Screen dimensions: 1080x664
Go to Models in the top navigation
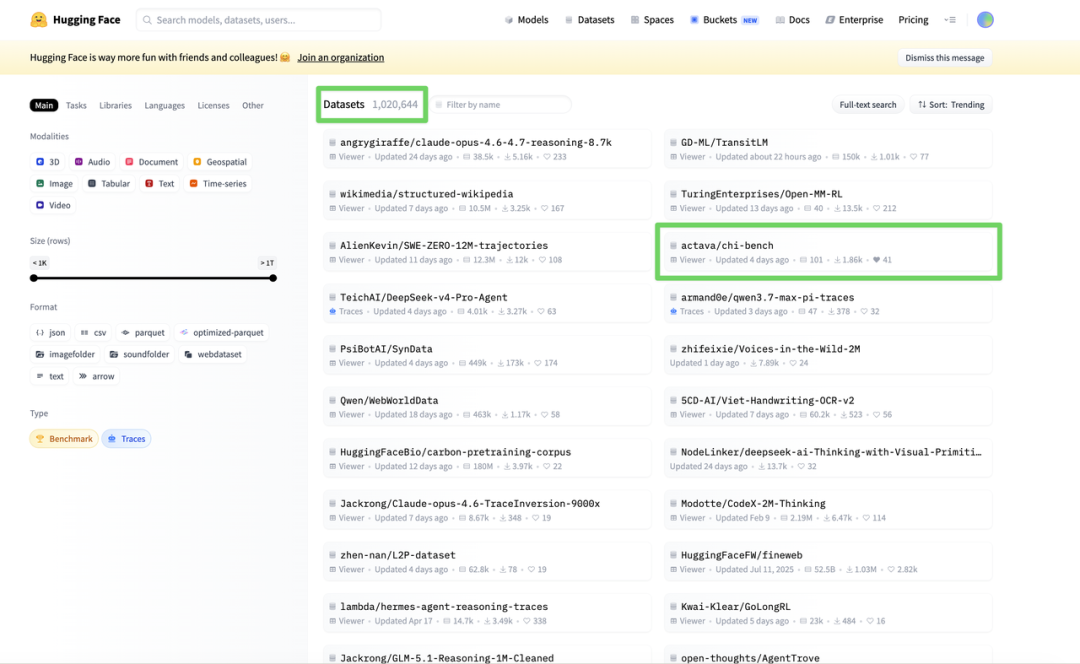click(527, 20)
